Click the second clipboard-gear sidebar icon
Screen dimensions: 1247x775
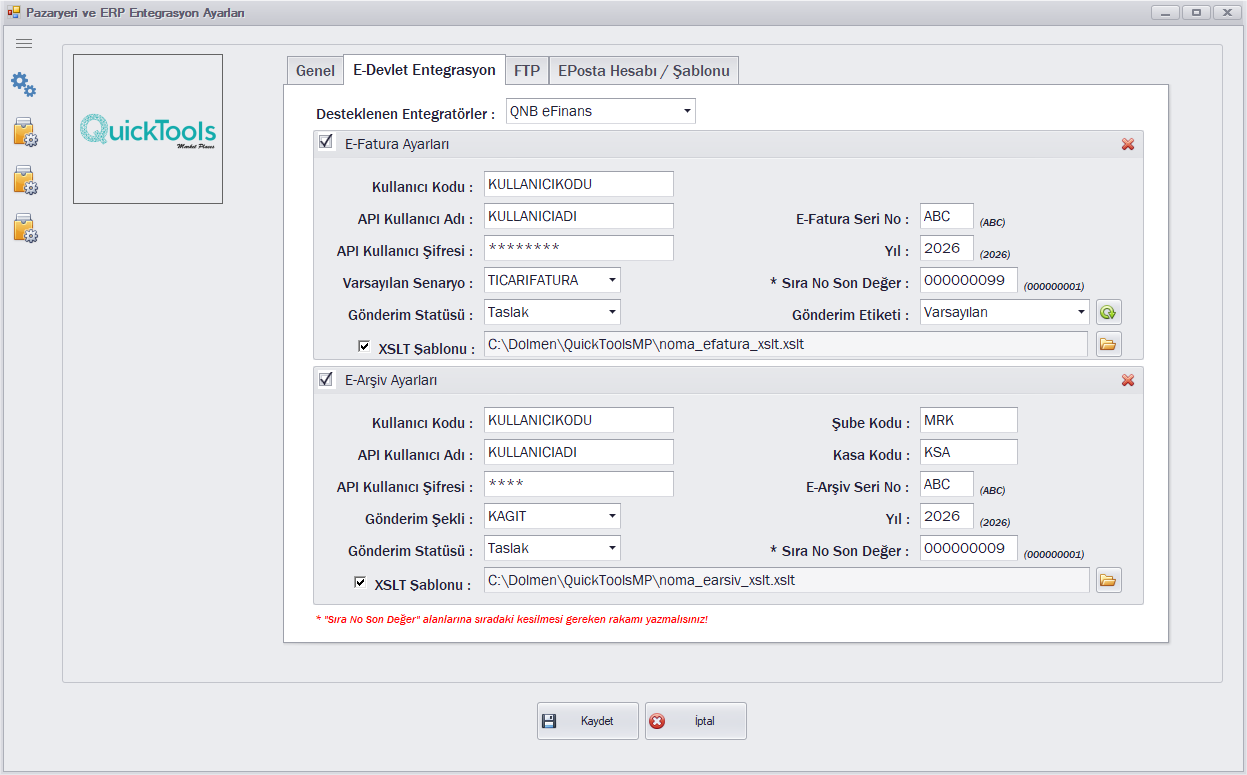25,180
